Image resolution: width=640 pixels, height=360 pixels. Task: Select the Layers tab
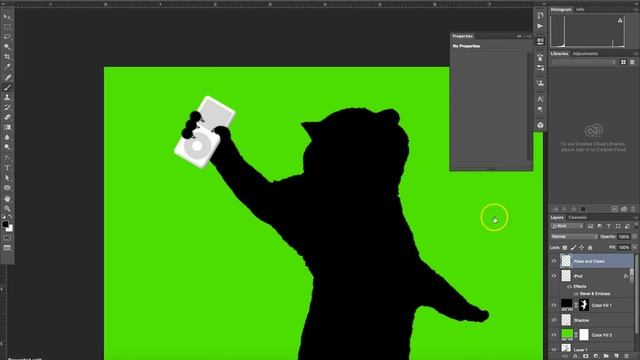557,218
